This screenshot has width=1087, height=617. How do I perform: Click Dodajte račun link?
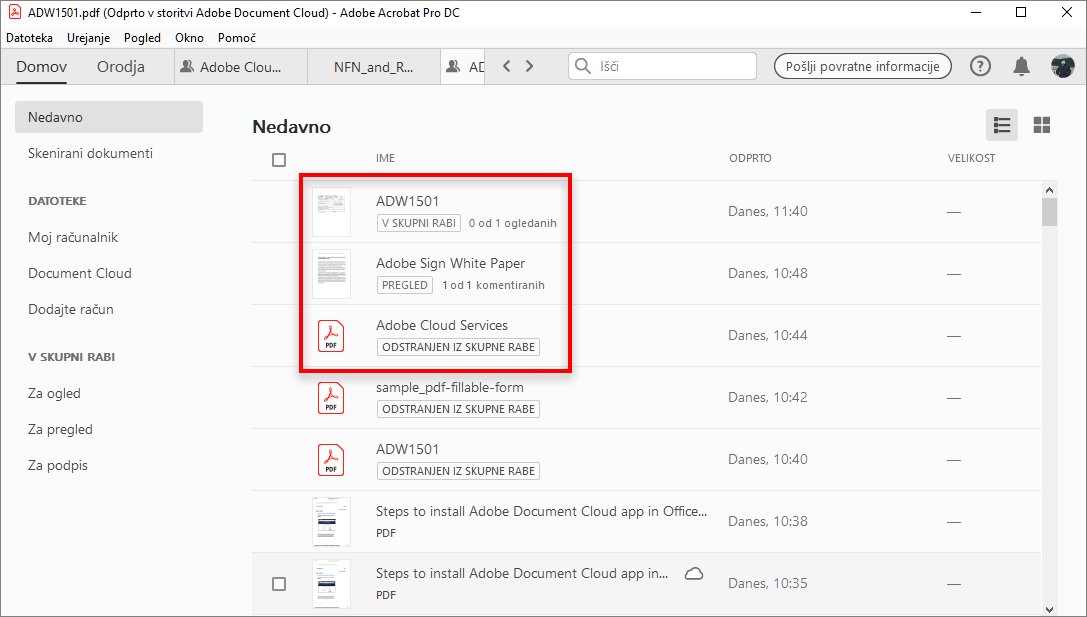point(71,309)
